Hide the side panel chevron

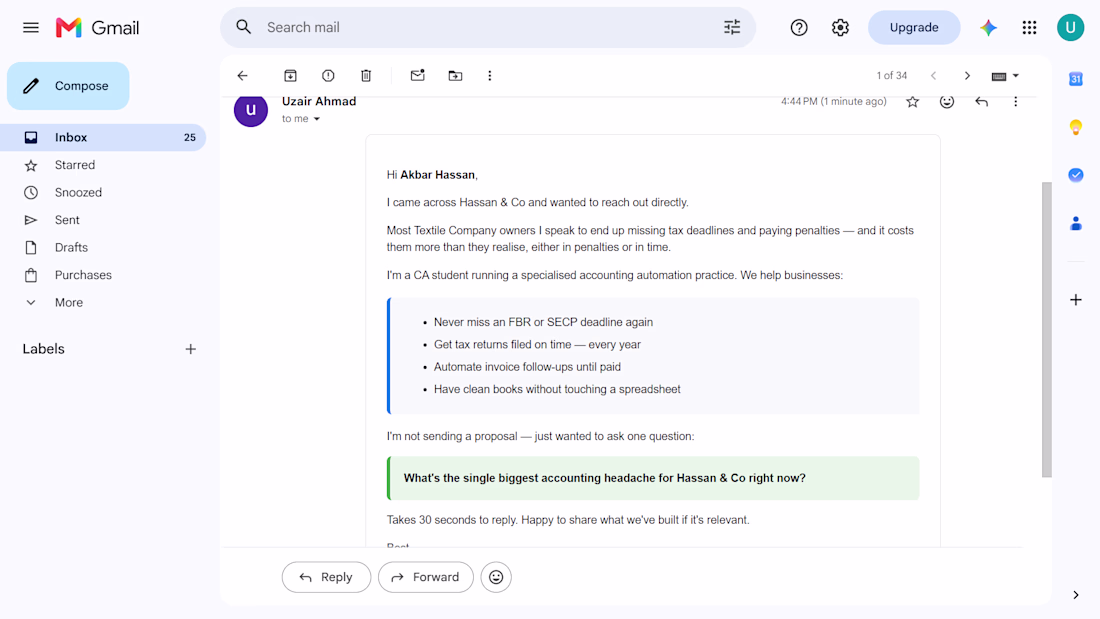click(1075, 595)
